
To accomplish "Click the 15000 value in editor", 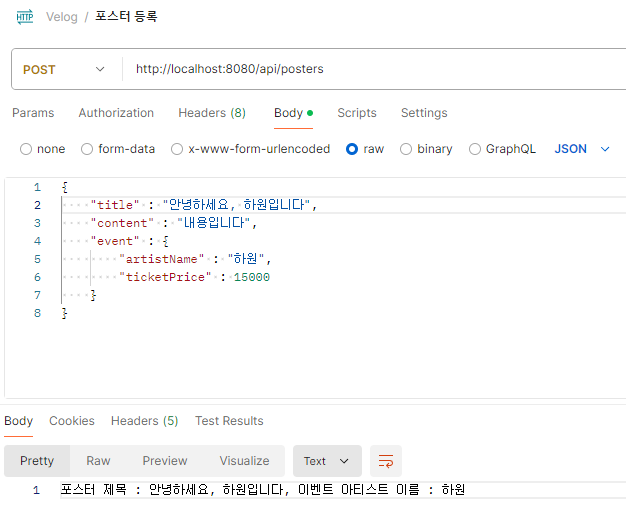I will [x=252, y=277].
